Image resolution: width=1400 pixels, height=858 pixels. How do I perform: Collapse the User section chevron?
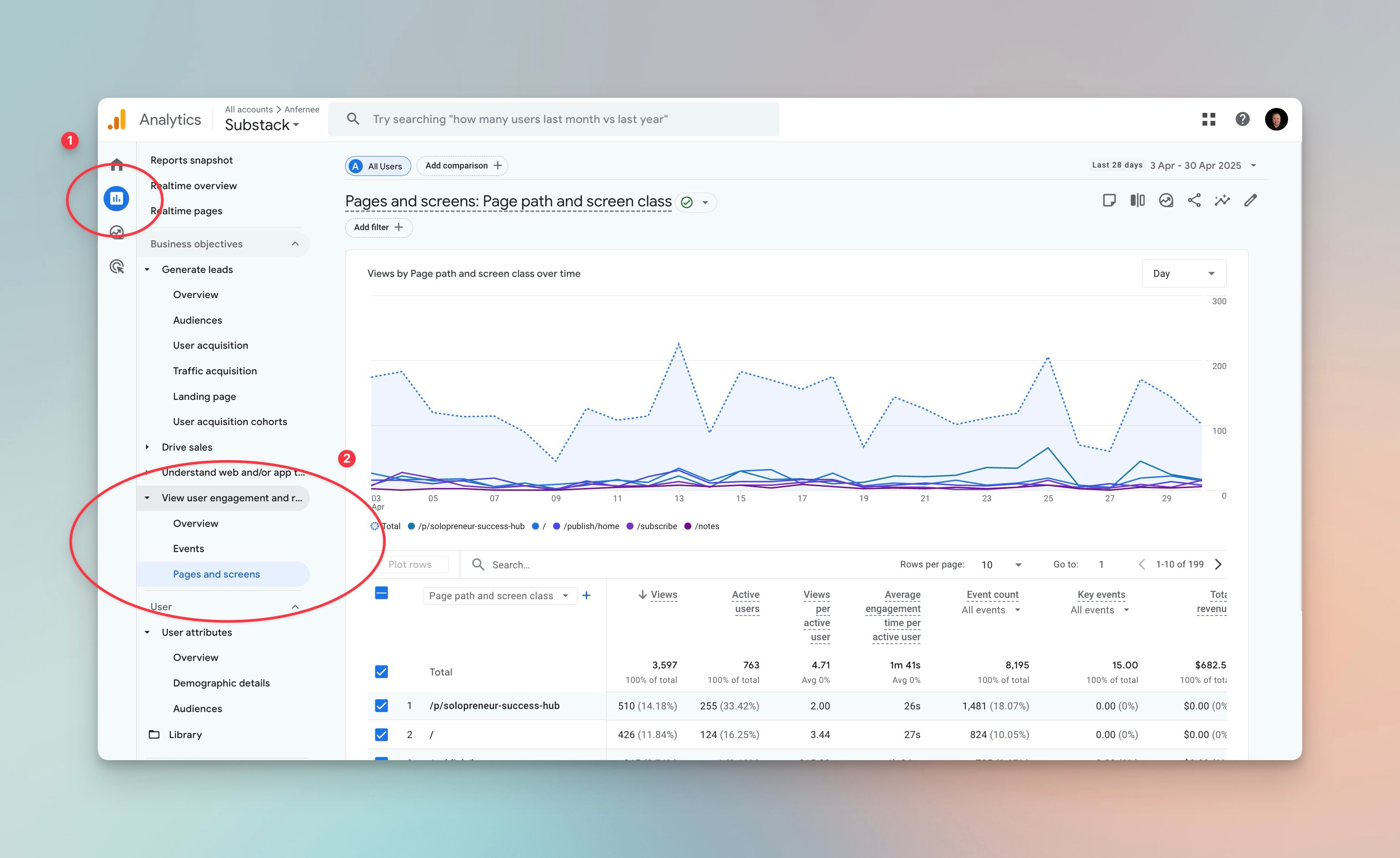click(295, 607)
